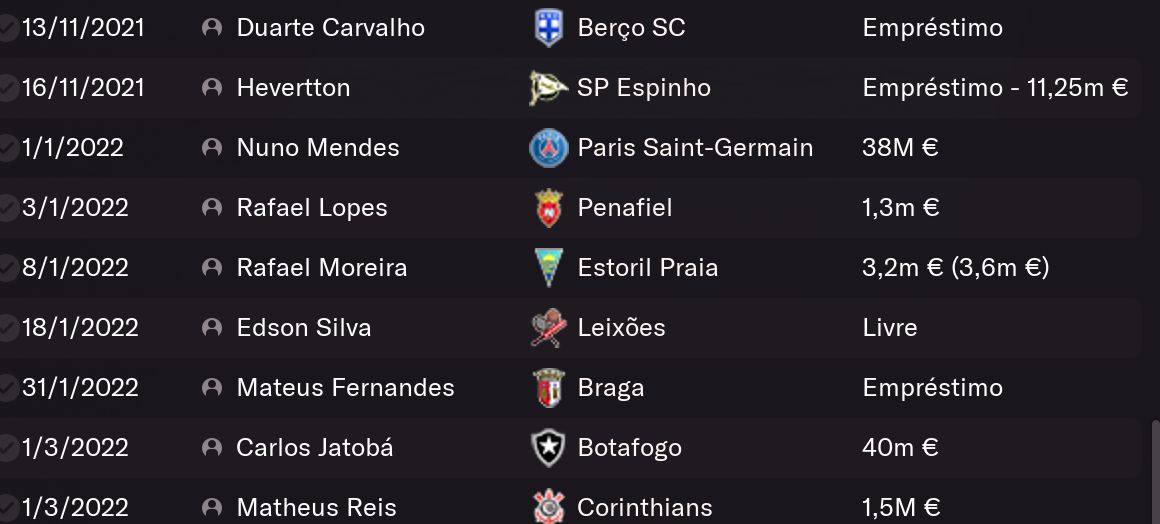Click the Leixões club crest
This screenshot has width=1160, height=524.
(548, 328)
